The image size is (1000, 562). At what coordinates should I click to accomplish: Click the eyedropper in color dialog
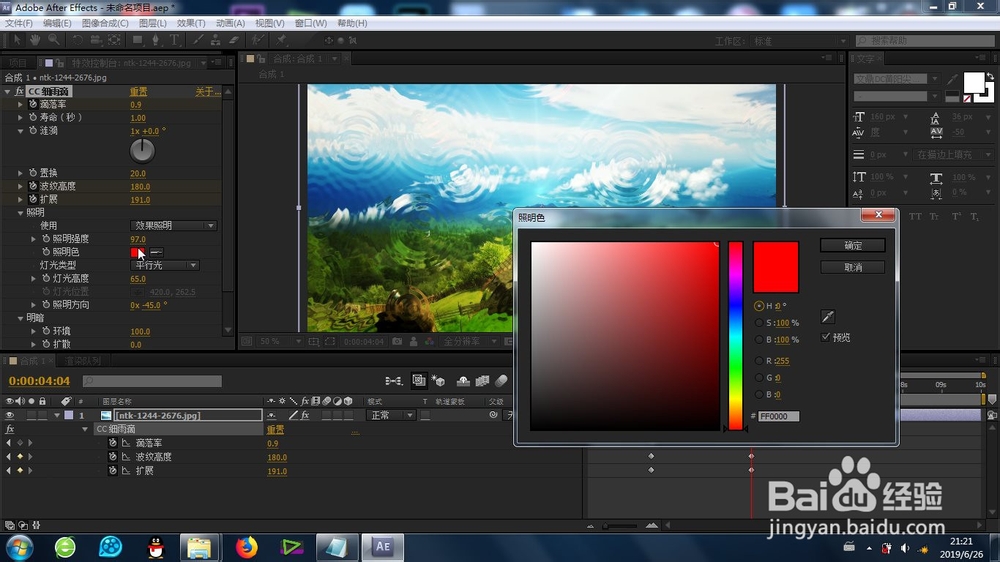827,316
